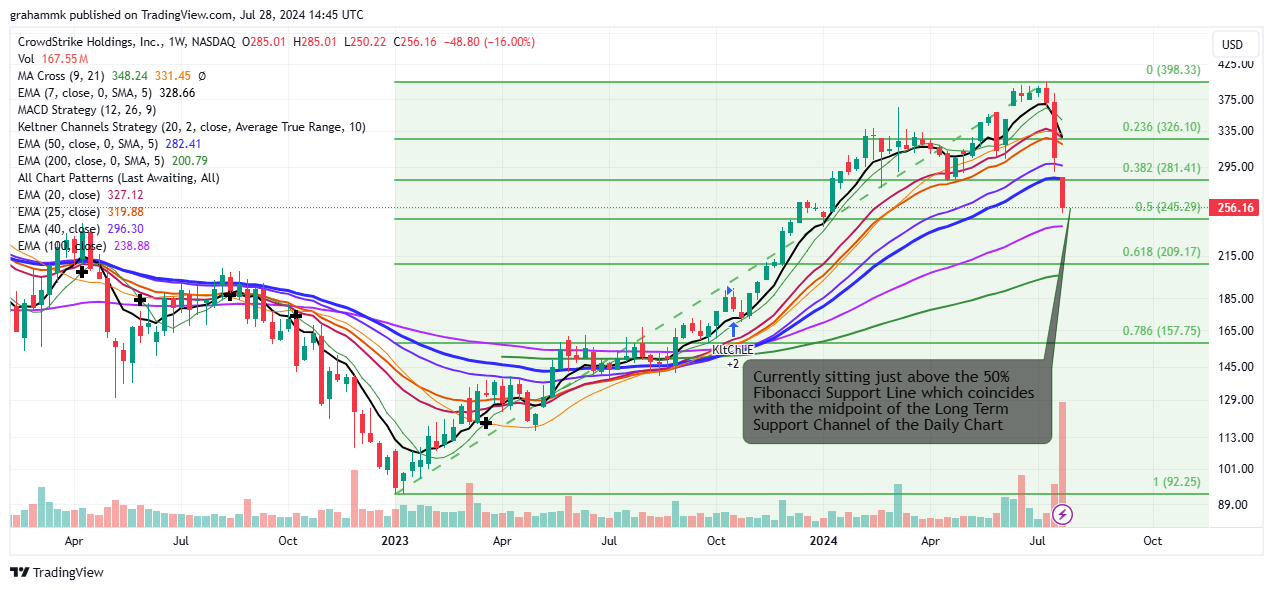Open the USD currency selector
This screenshot has height=590, width=1273.
pyautogui.click(x=1233, y=44)
